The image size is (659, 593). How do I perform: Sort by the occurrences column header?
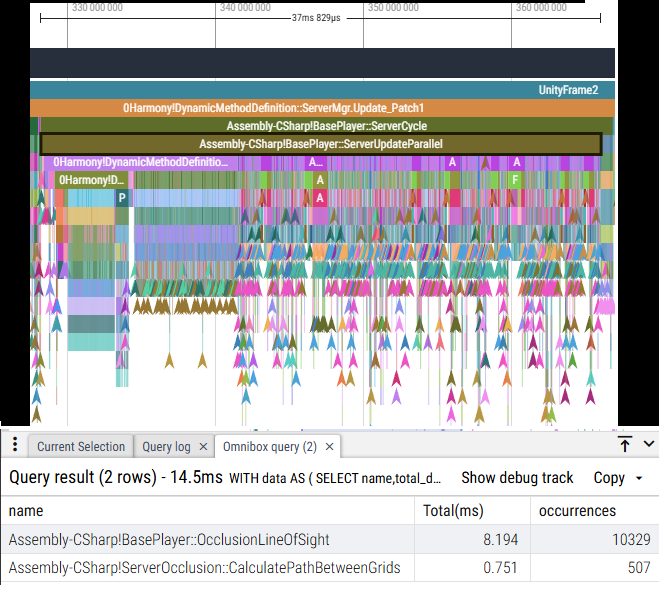[577, 511]
